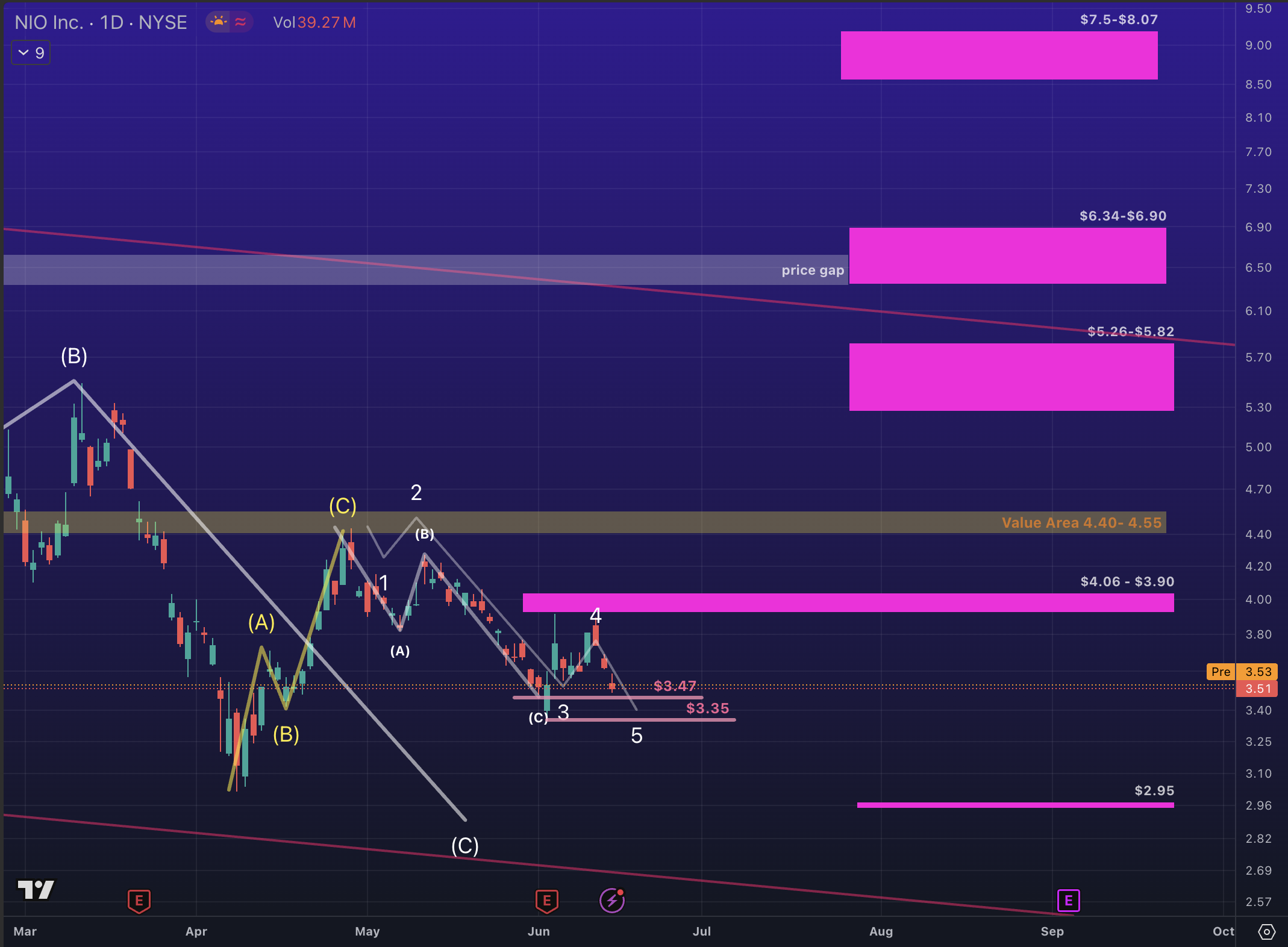1288x947 pixels.
Task: Click the purple lightning bolt event icon
Action: pos(612,901)
